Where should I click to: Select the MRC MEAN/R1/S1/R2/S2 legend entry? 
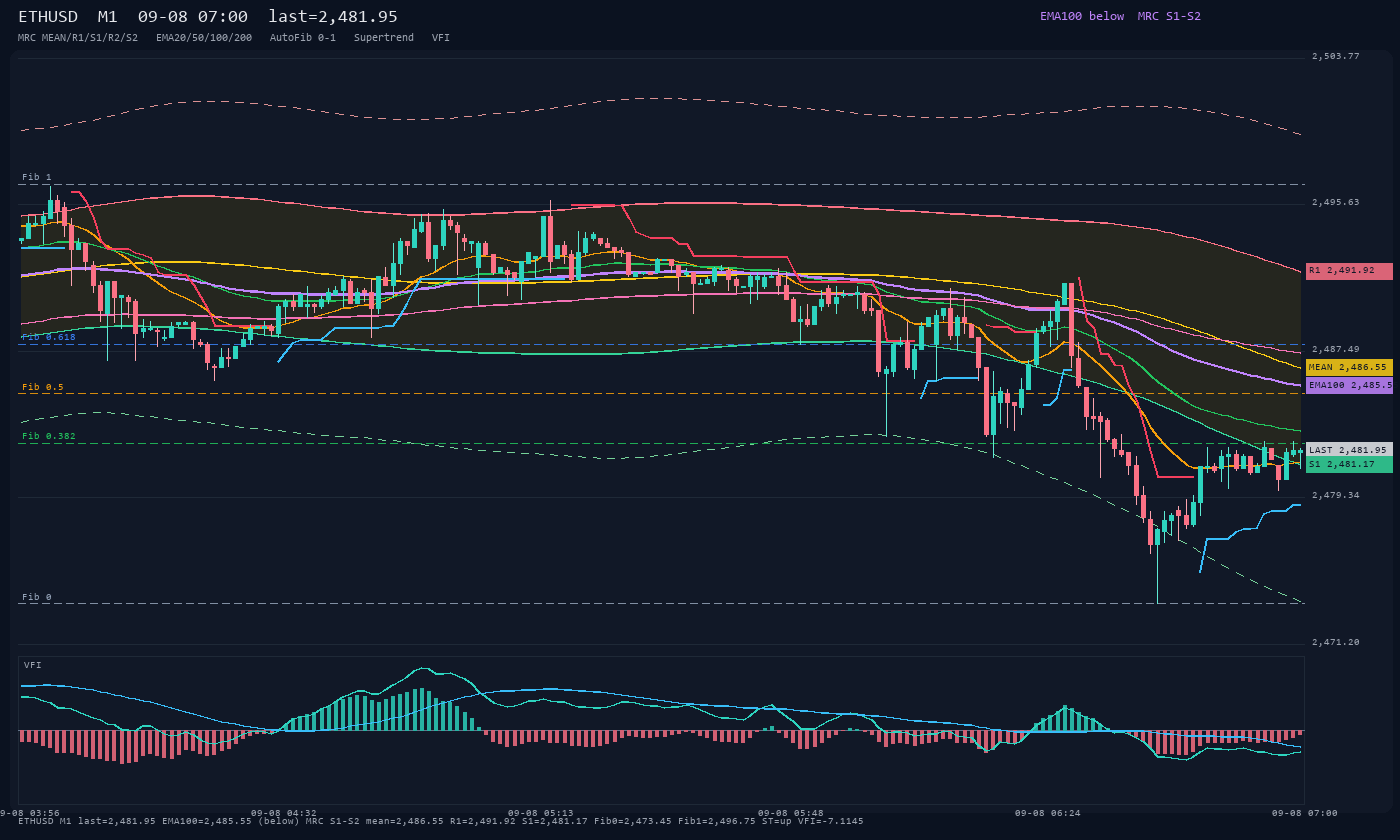[x=78, y=37]
